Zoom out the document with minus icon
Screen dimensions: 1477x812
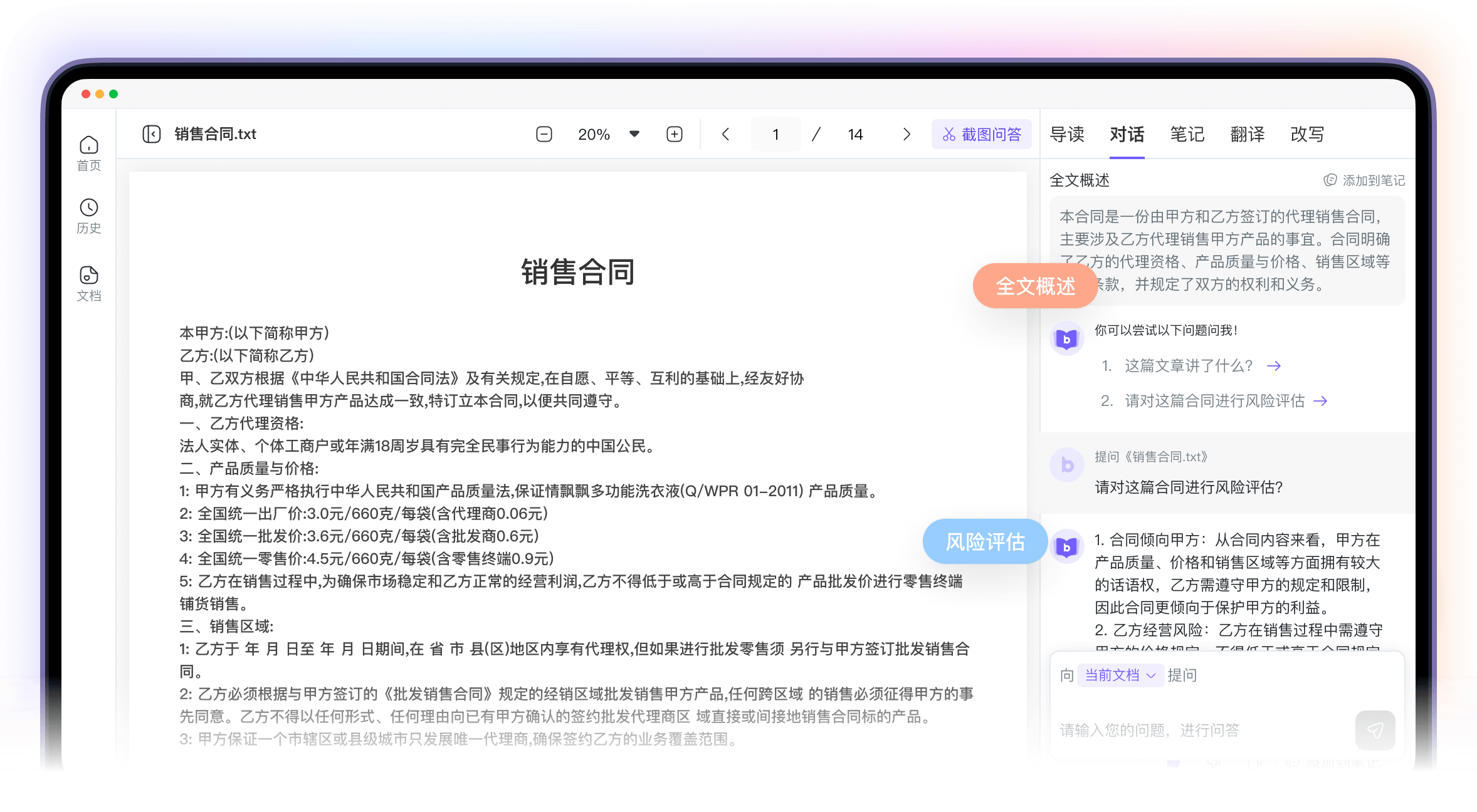click(544, 133)
